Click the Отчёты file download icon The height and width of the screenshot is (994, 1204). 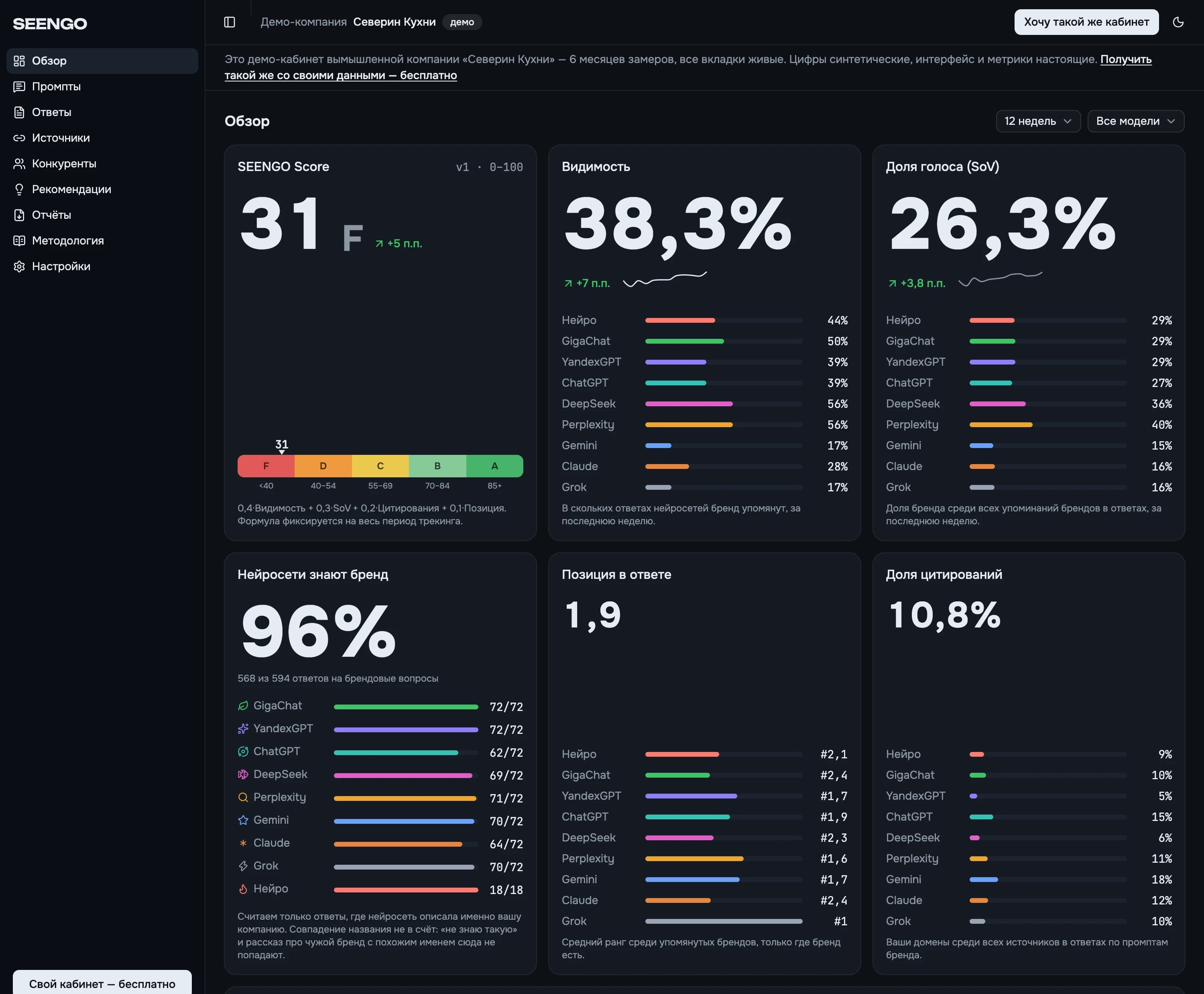[20, 215]
